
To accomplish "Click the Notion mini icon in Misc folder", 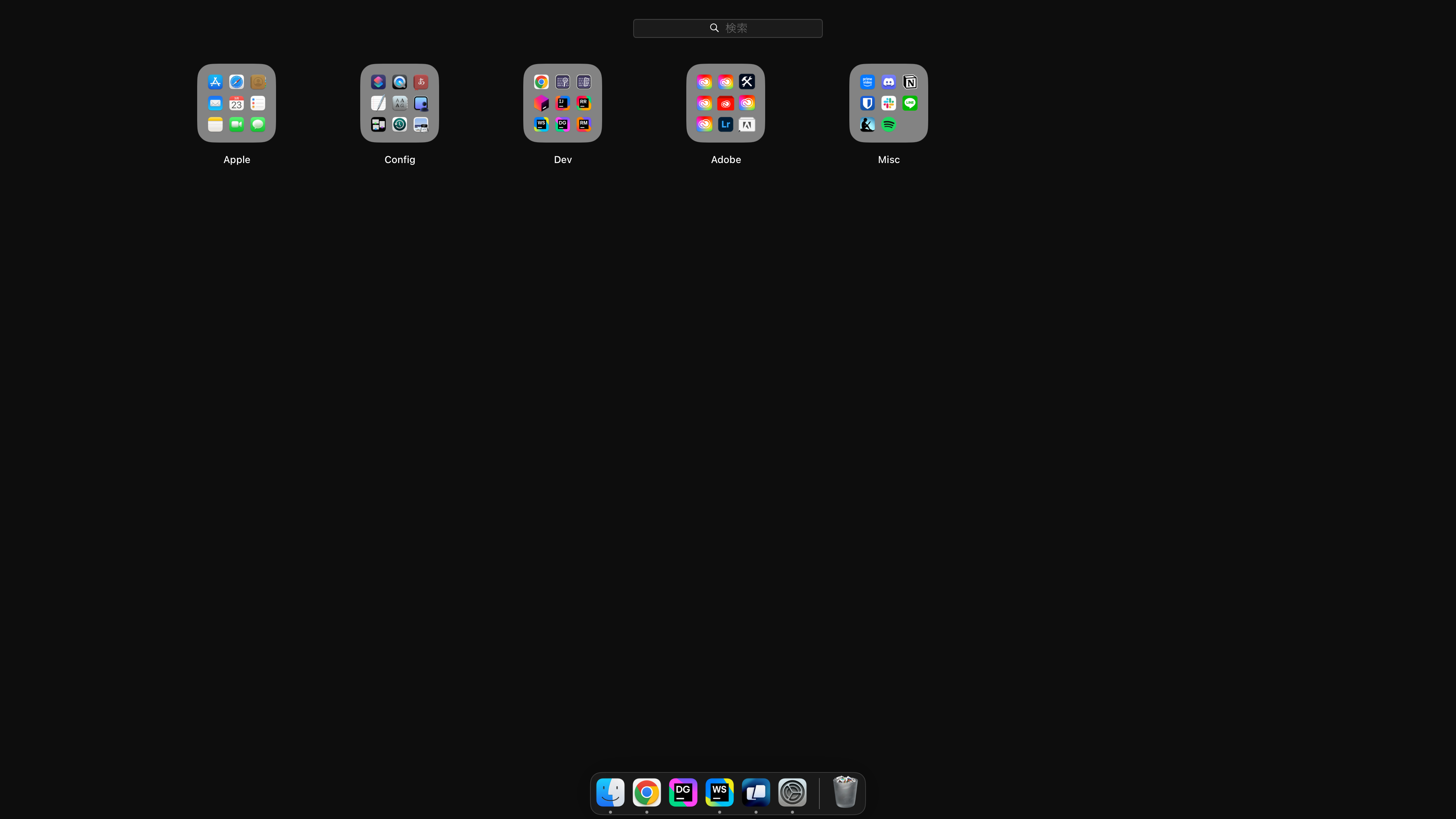I will tap(910, 82).
